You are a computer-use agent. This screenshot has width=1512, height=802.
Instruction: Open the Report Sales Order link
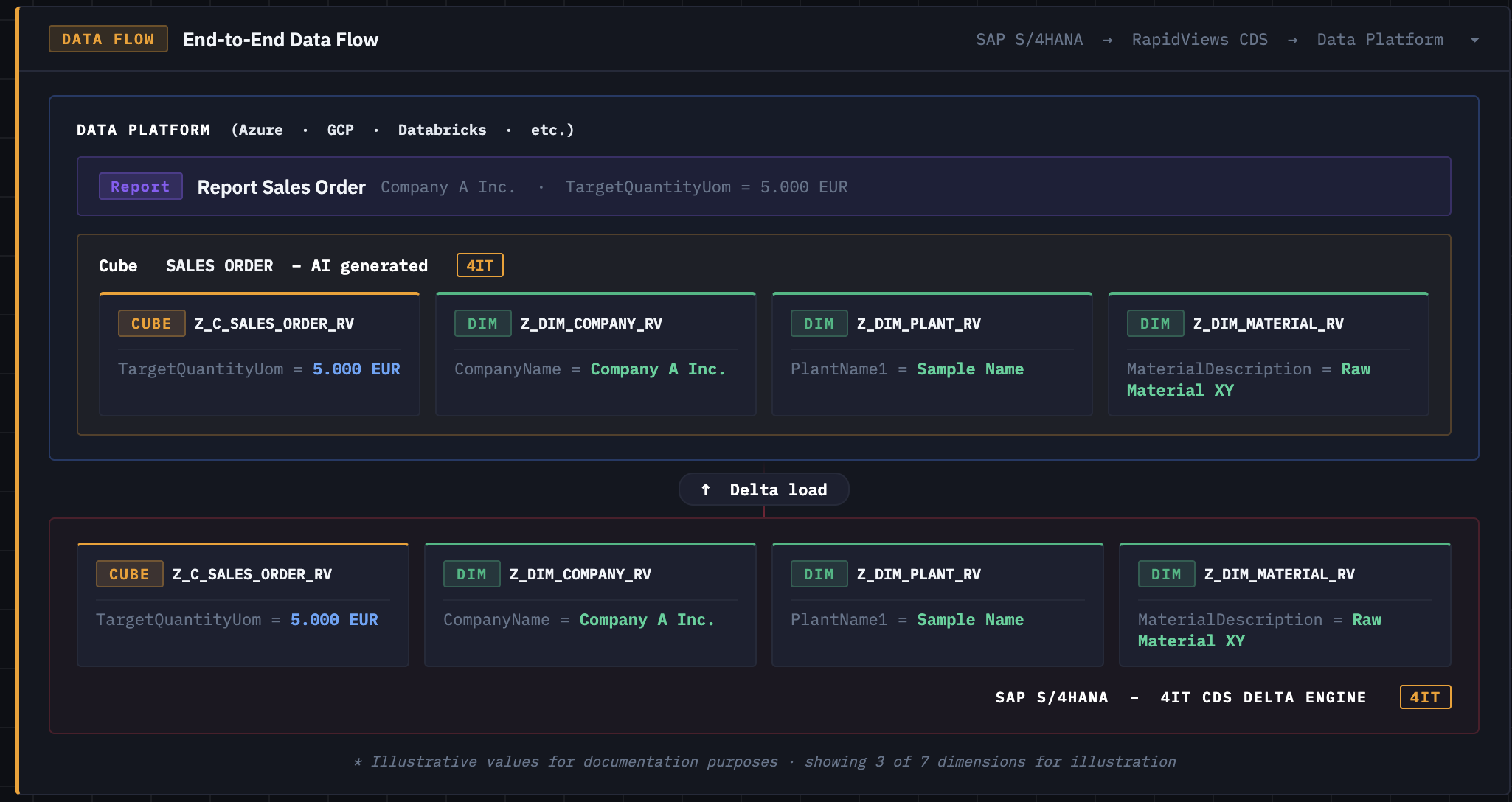point(281,186)
